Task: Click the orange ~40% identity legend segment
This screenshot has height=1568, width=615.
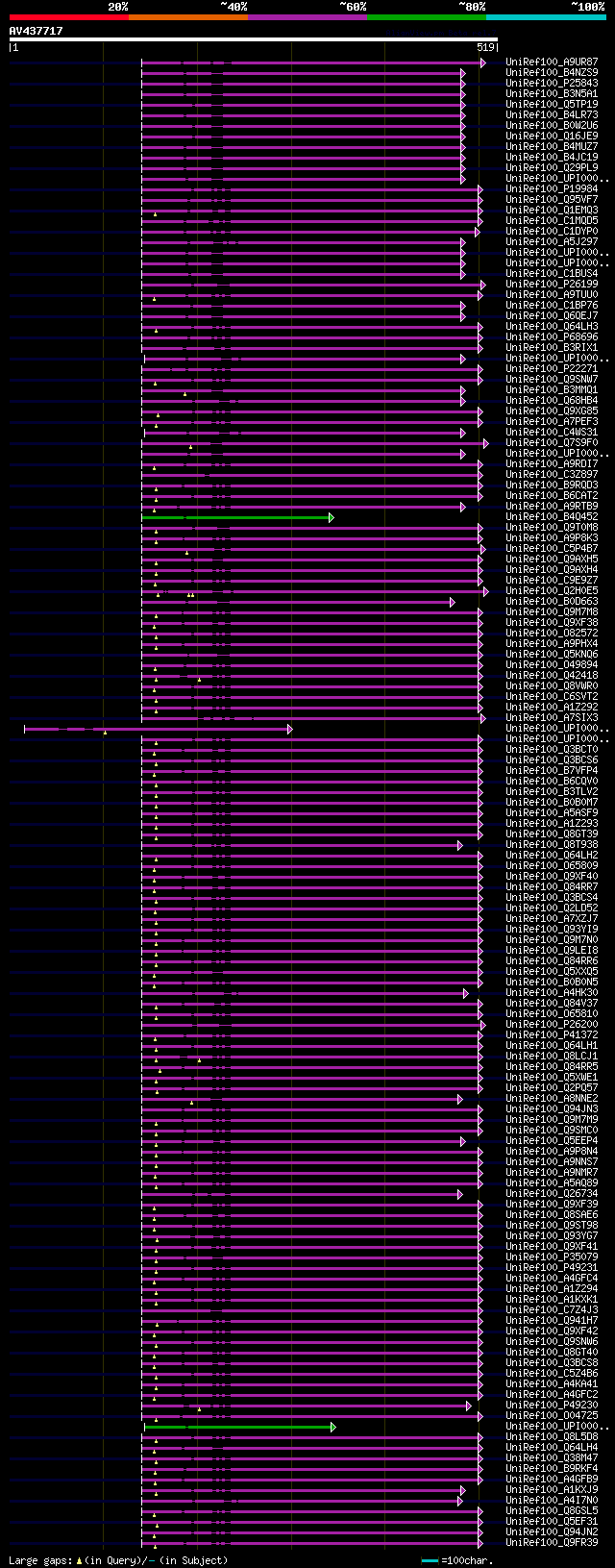Action: click(187, 17)
